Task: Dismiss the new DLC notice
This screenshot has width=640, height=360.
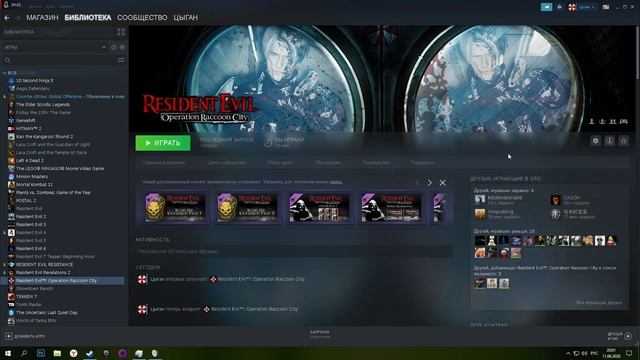Action: tap(442, 183)
